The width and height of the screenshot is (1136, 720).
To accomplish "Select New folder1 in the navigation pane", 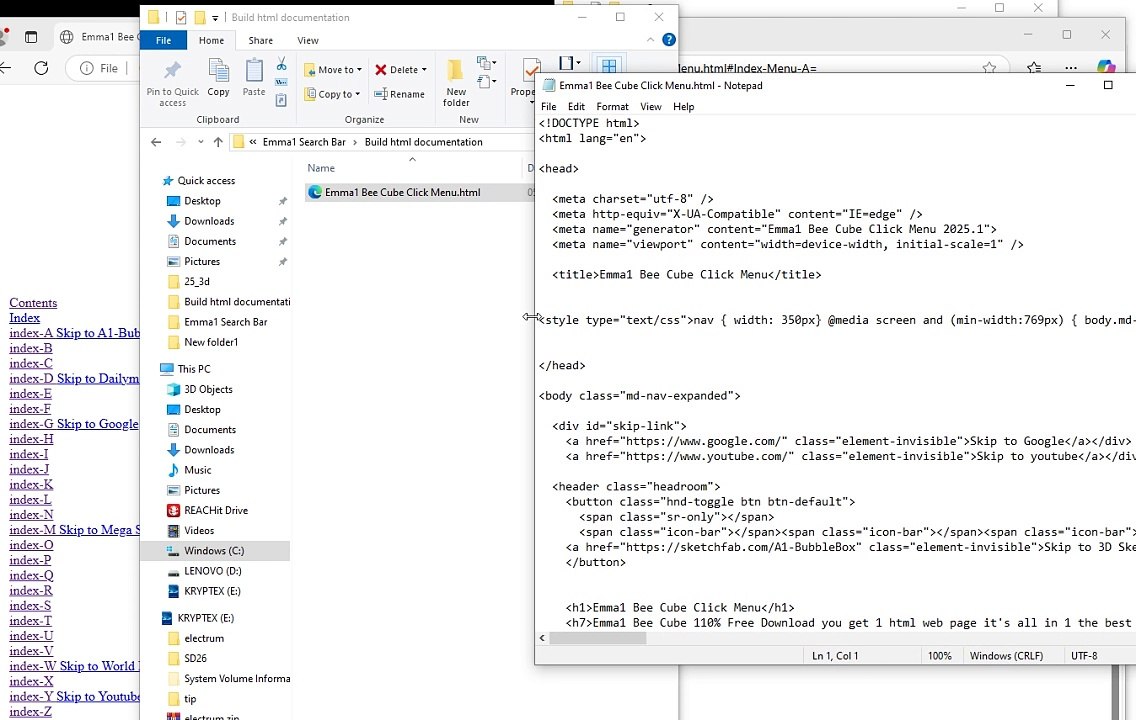I will pyautogui.click(x=211, y=342).
